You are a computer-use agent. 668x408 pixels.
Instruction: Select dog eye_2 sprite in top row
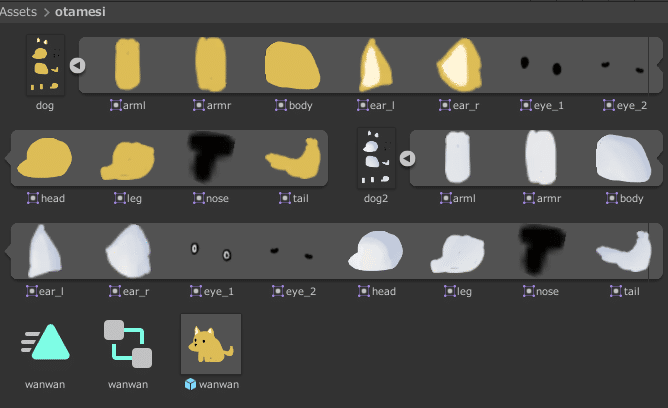pyautogui.click(x=623, y=67)
